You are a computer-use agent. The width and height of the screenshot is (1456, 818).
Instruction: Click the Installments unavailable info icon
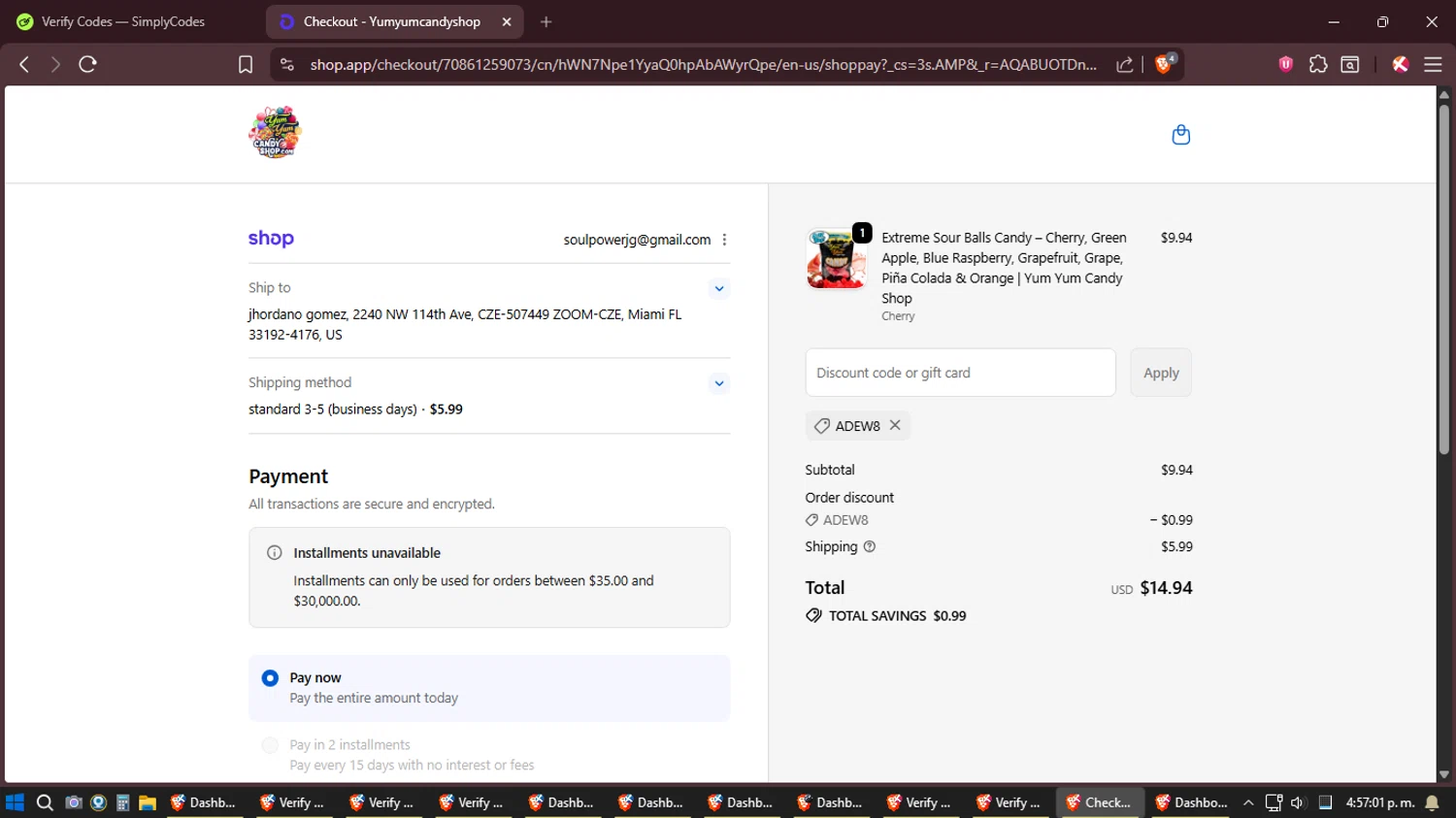(275, 553)
